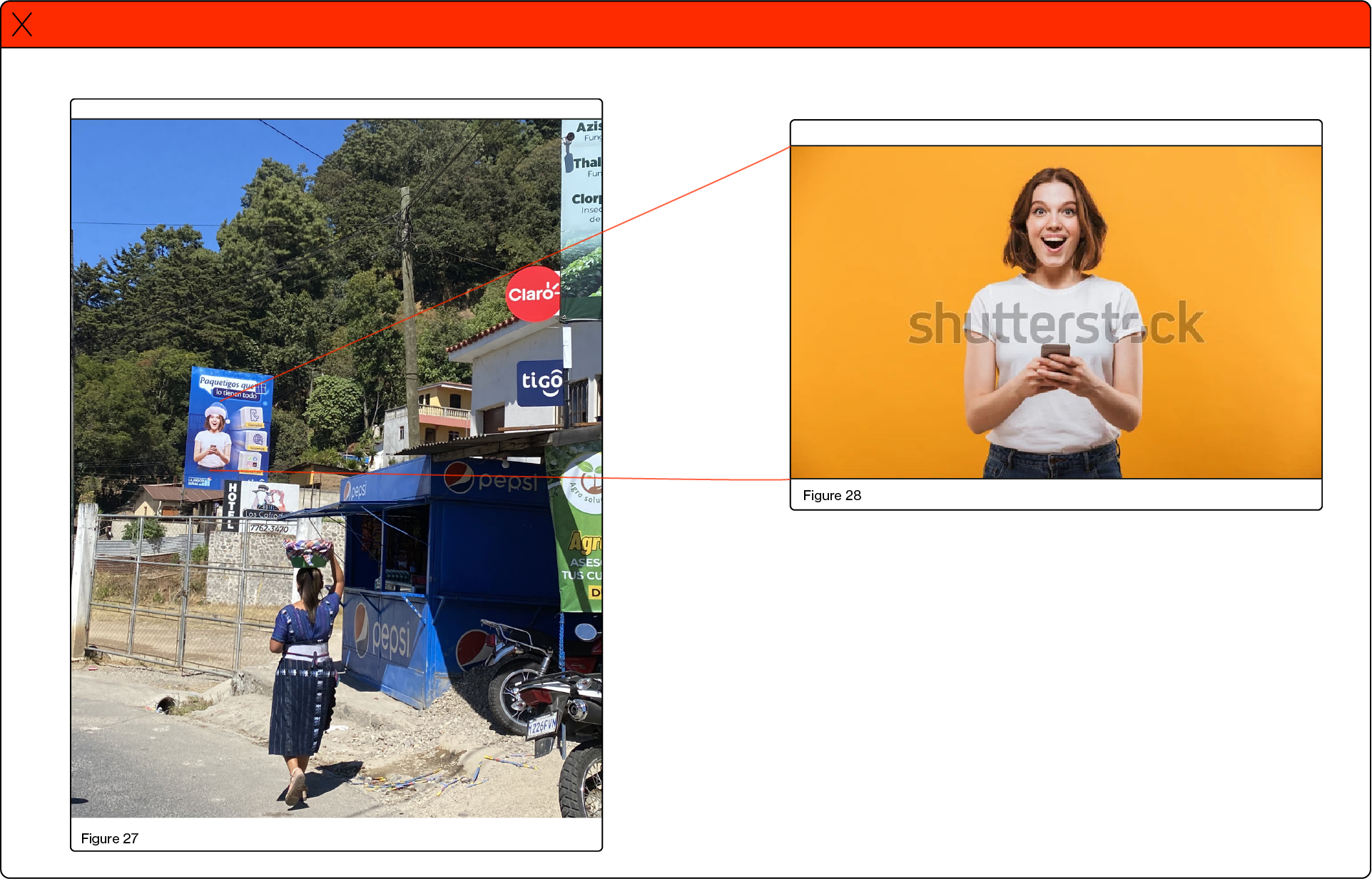
Task: Click the stock photo woman's face
Action: click(x=1054, y=227)
